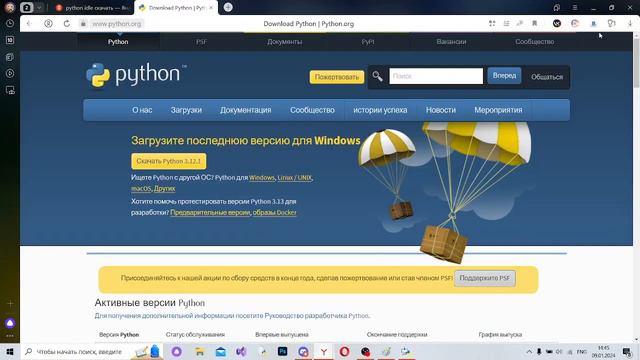Follow the Windows download link
This screenshot has width=640, height=360.
click(262, 178)
